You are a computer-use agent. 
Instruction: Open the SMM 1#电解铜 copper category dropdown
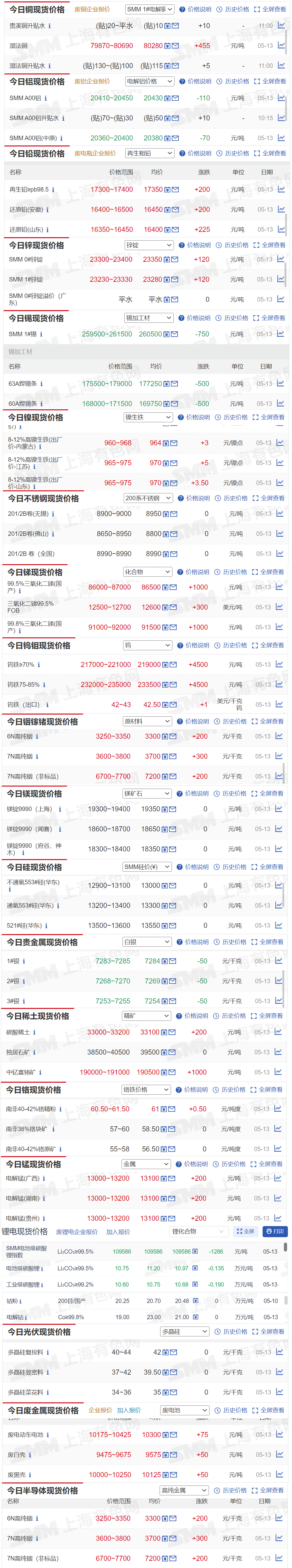point(150,9)
